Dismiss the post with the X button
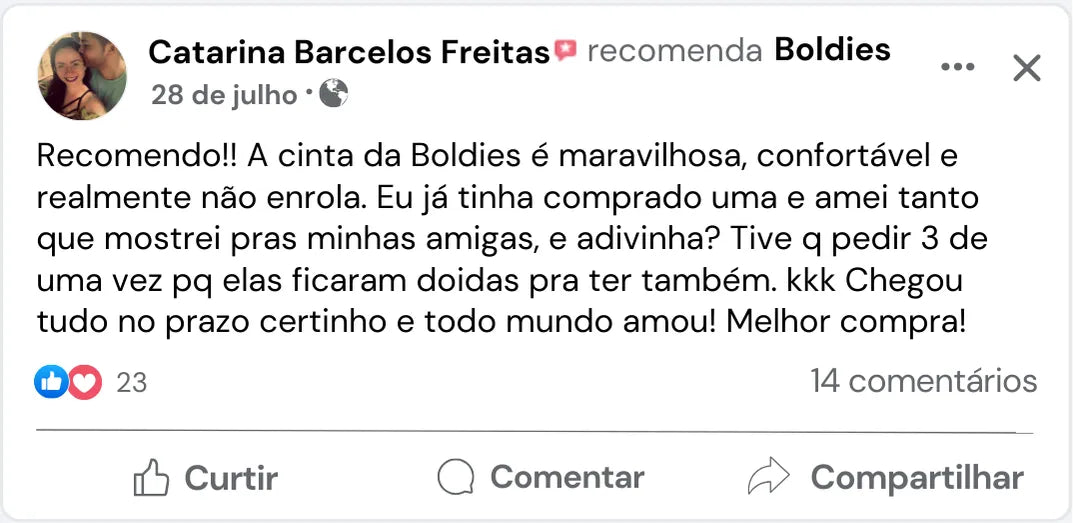Viewport: 1073px width, 523px height. click(1027, 68)
